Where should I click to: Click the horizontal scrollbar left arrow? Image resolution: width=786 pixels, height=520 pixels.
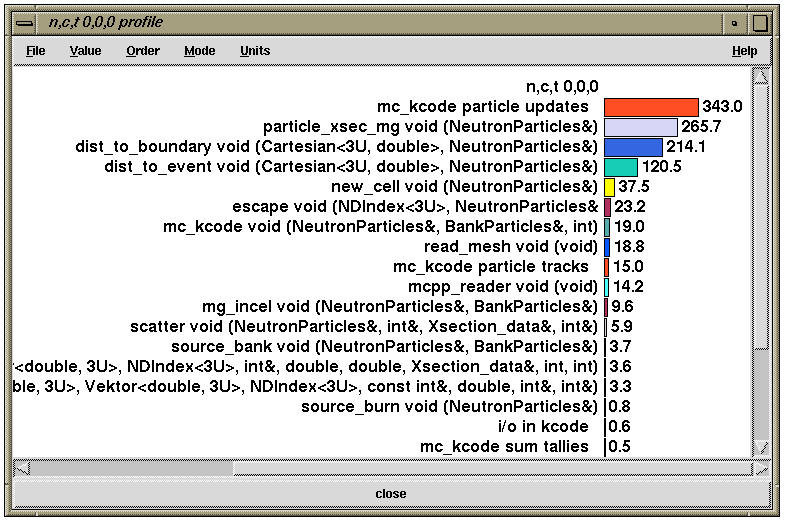(22, 467)
